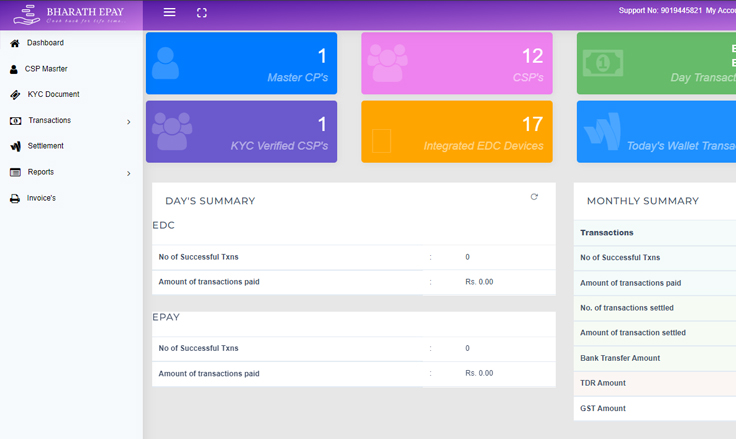Expand the Reports submenu arrow
The width and height of the screenshot is (736, 439).
[x=129, y=174]
